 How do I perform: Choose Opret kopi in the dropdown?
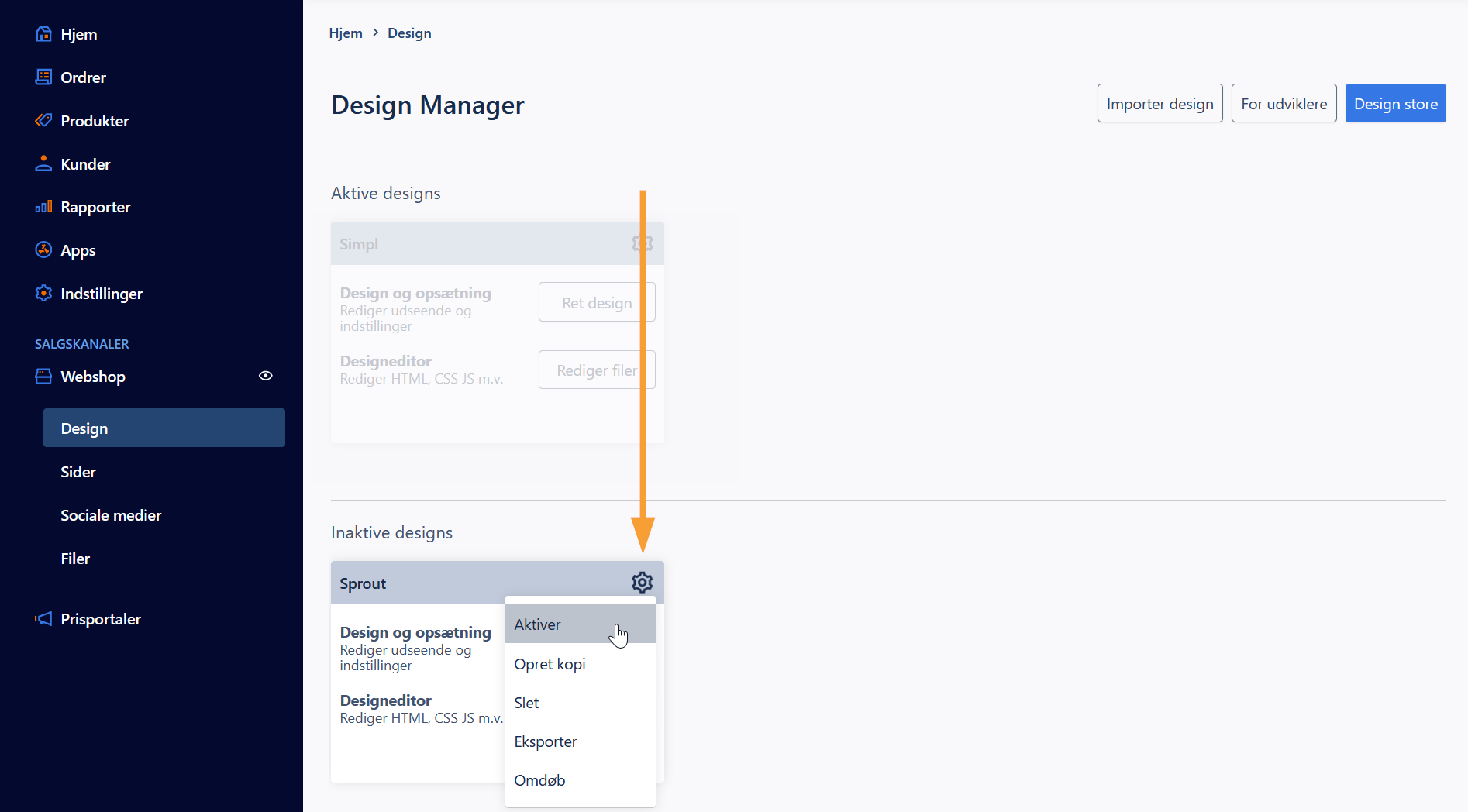click(550, 664)
